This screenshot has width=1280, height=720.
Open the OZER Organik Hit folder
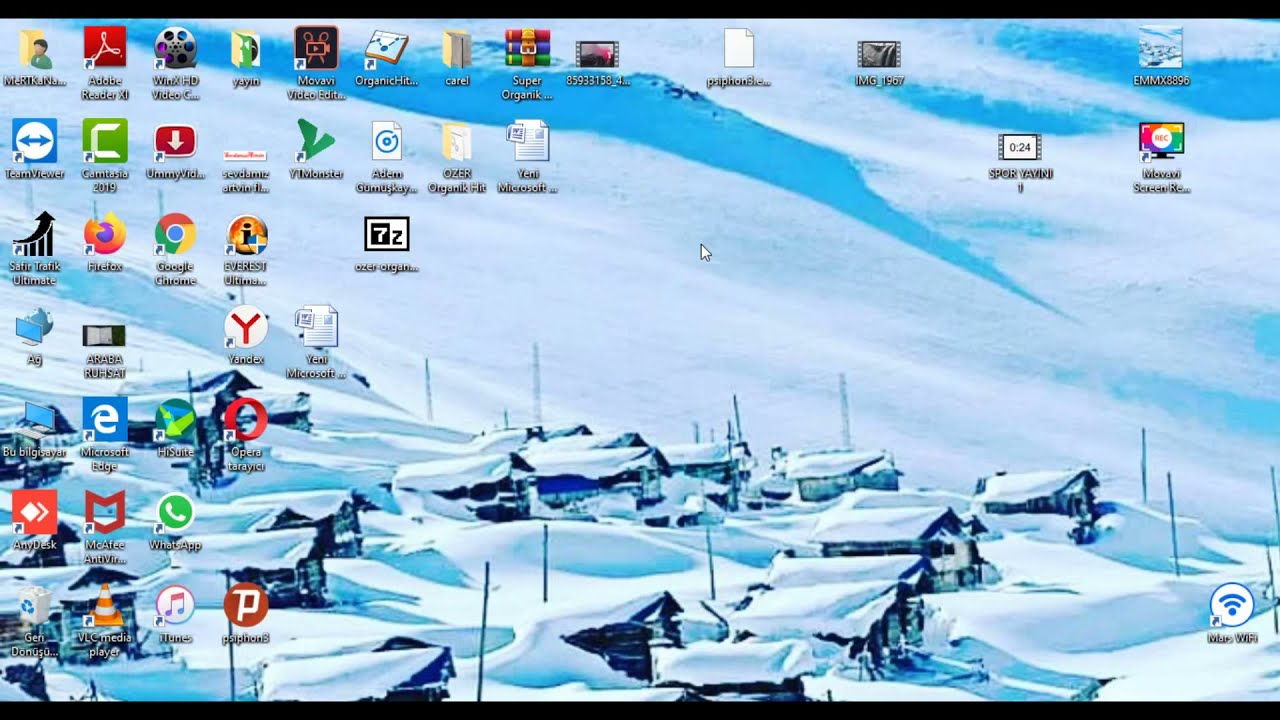tap(457, 141)
